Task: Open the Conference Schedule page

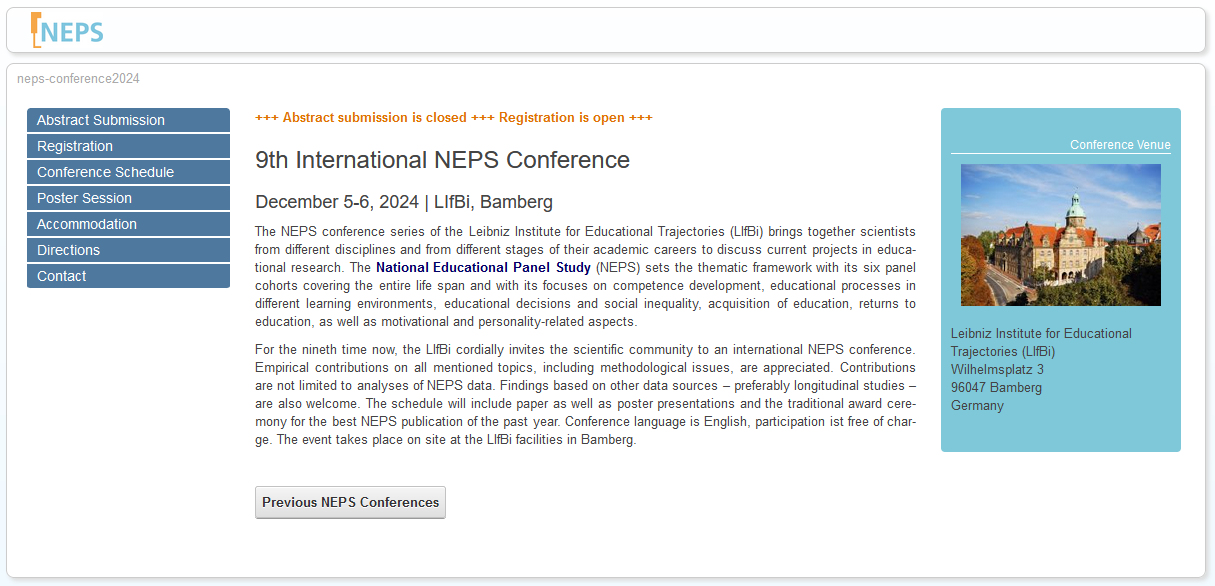Action: tap(128, 172)
